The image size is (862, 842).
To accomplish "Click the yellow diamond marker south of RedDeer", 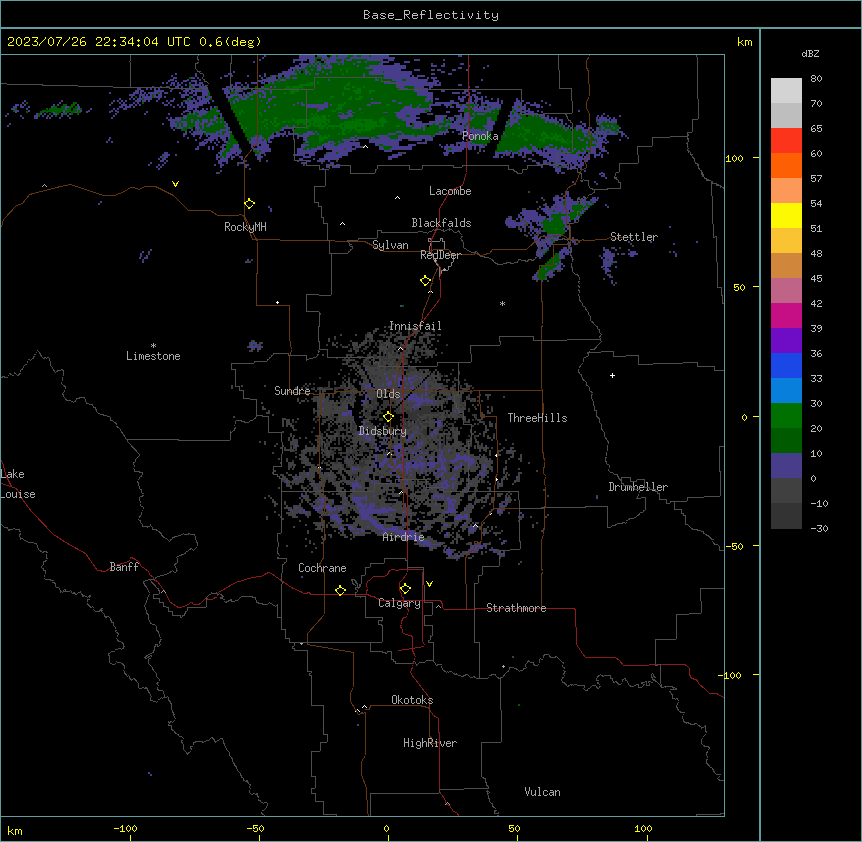I will pyautogui.click(x=426, y=281).
